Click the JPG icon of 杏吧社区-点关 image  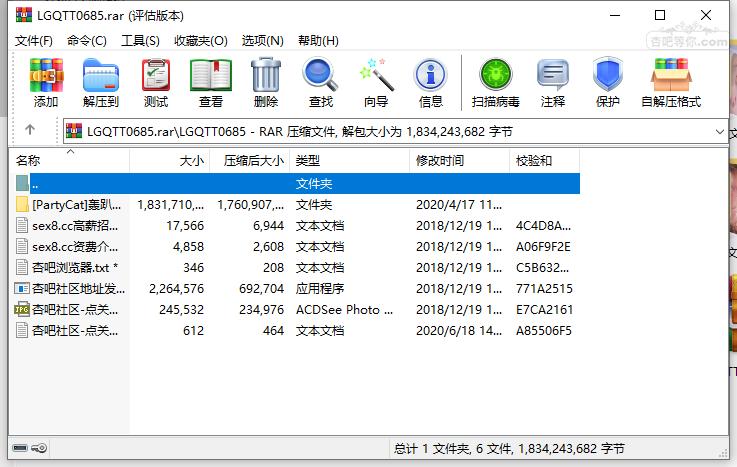(x=22, y=309)
